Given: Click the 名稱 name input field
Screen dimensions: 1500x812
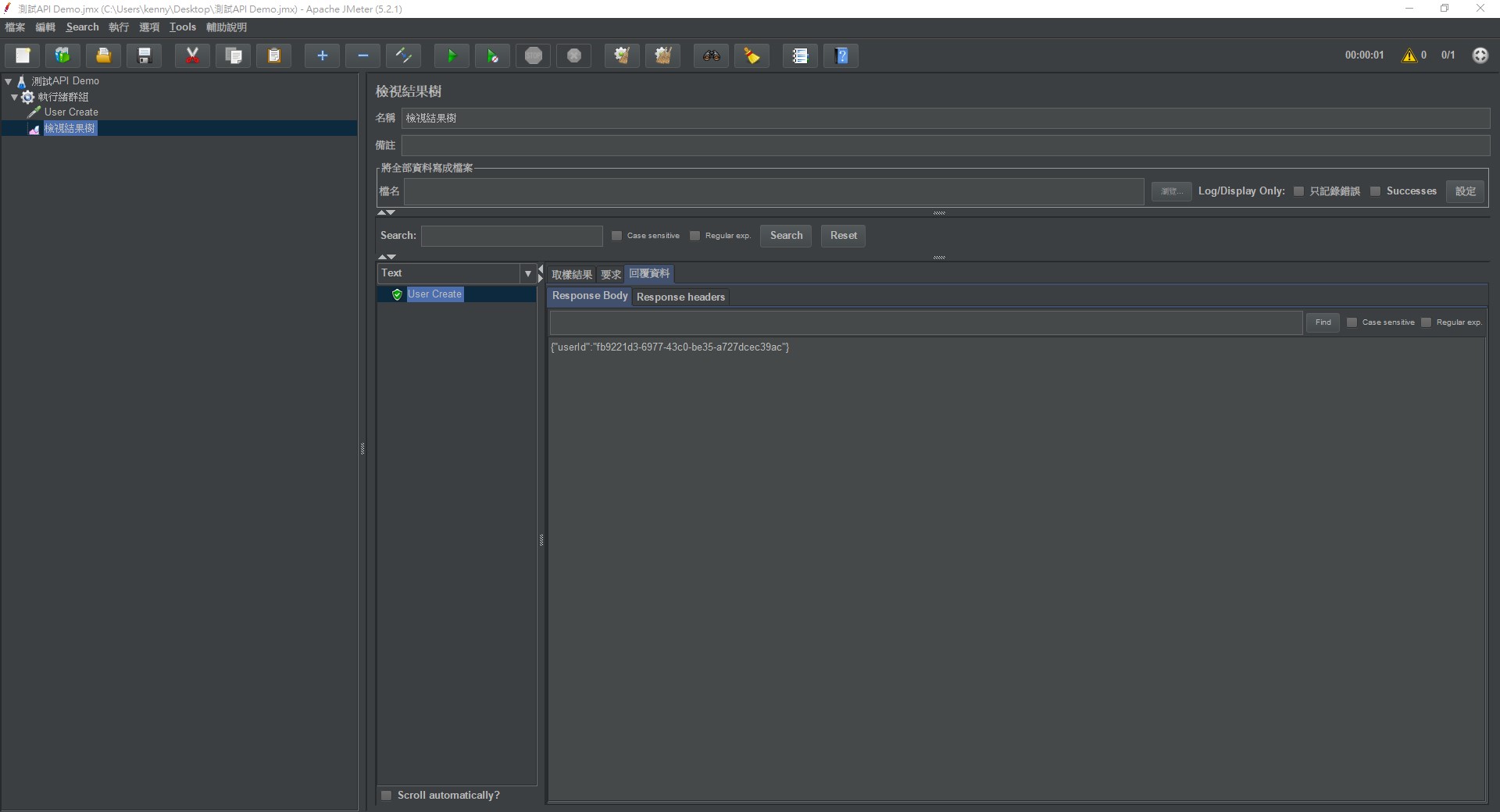Looking at the screenshot, I should [945, 118].
